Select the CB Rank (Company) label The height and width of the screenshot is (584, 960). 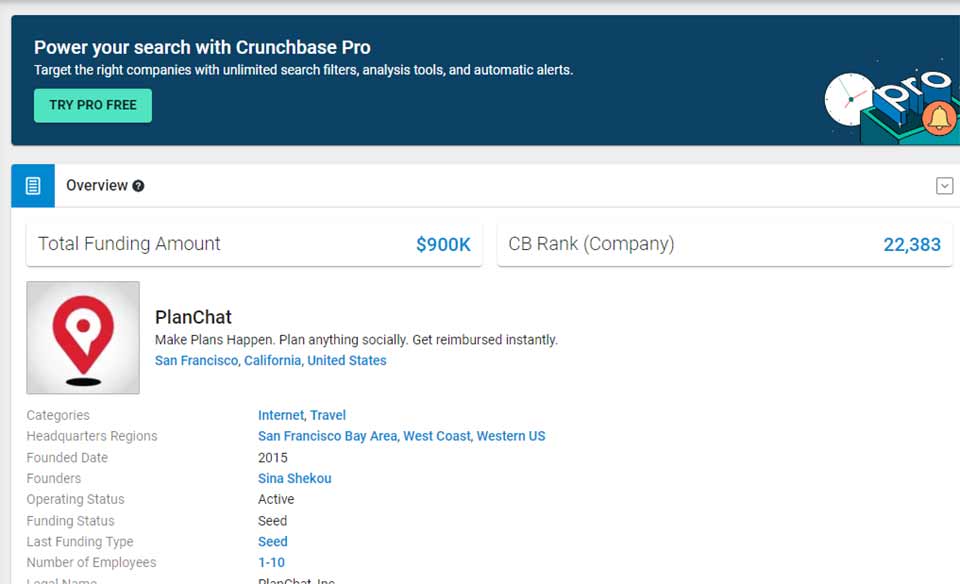(591, 244)
